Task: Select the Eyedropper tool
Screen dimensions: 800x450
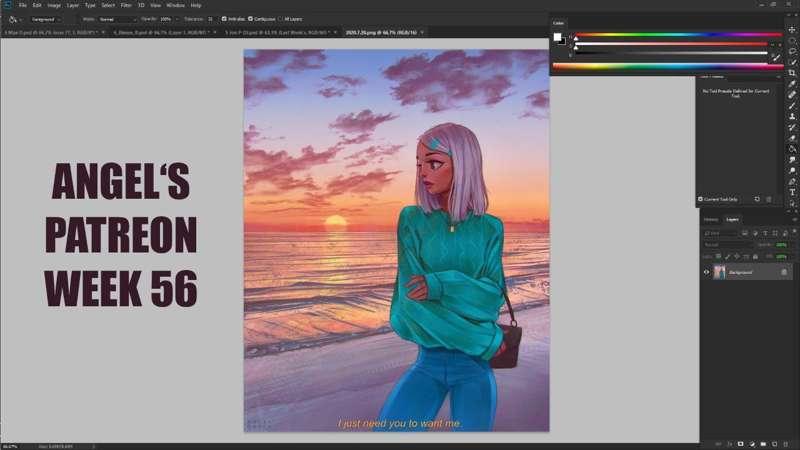Action: tap(792, 84)
